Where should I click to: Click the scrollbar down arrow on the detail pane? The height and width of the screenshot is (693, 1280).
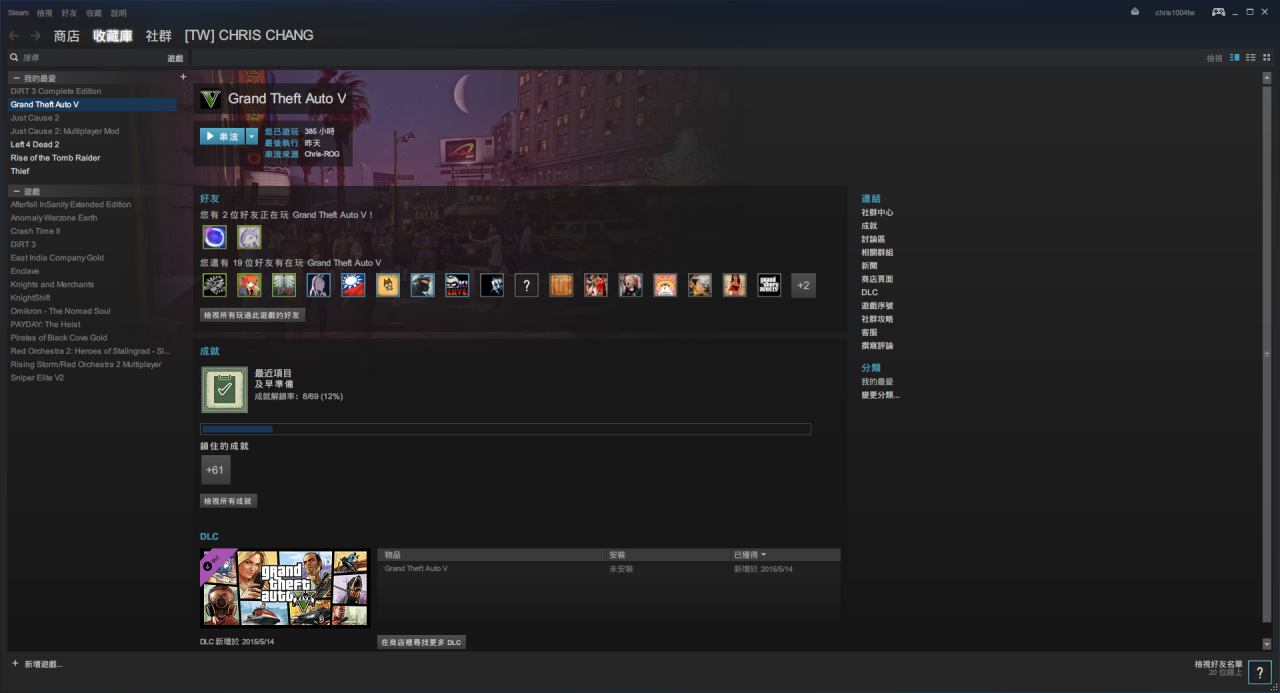[x=1267, y=644]
